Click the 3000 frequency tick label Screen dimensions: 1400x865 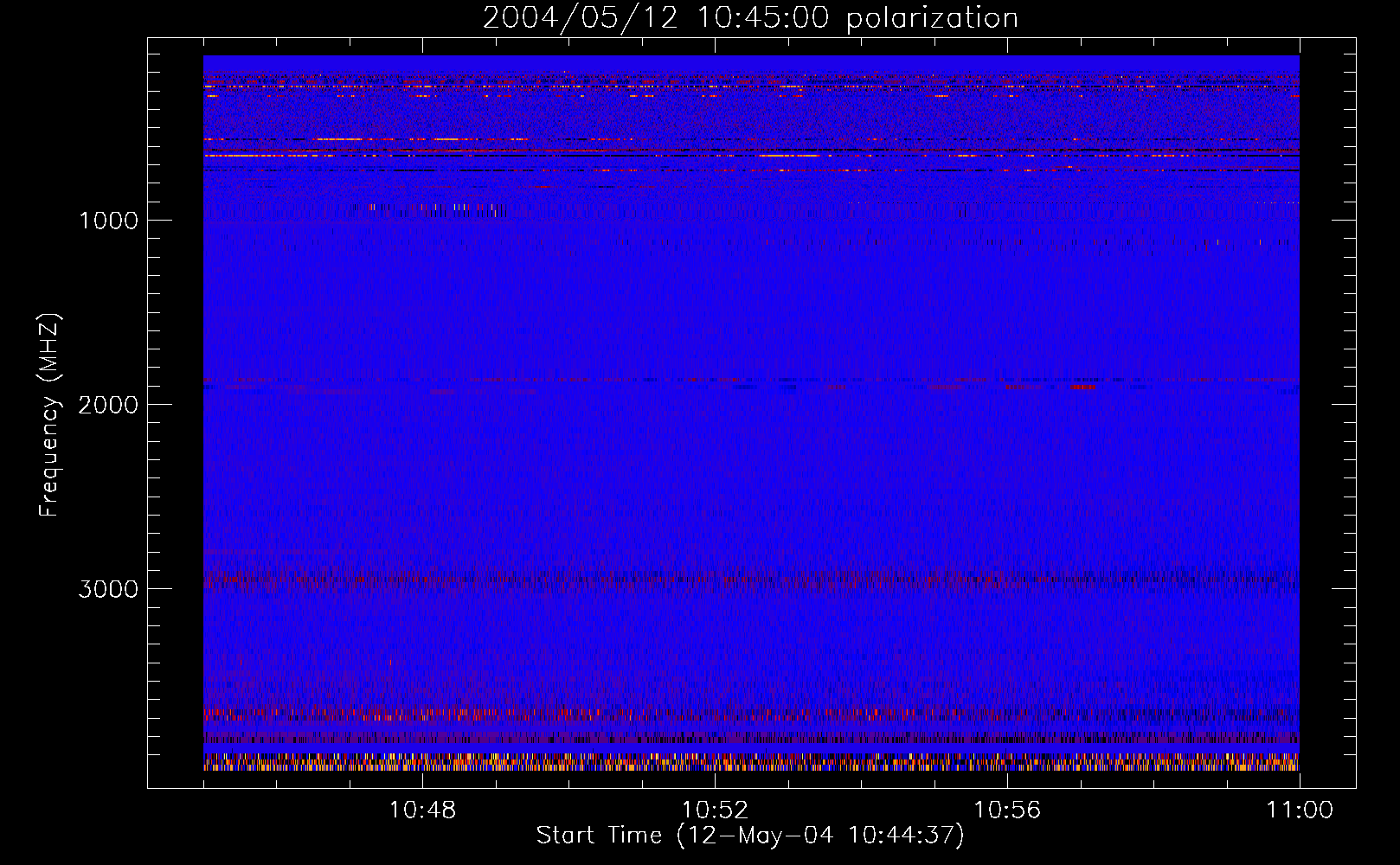108,589
